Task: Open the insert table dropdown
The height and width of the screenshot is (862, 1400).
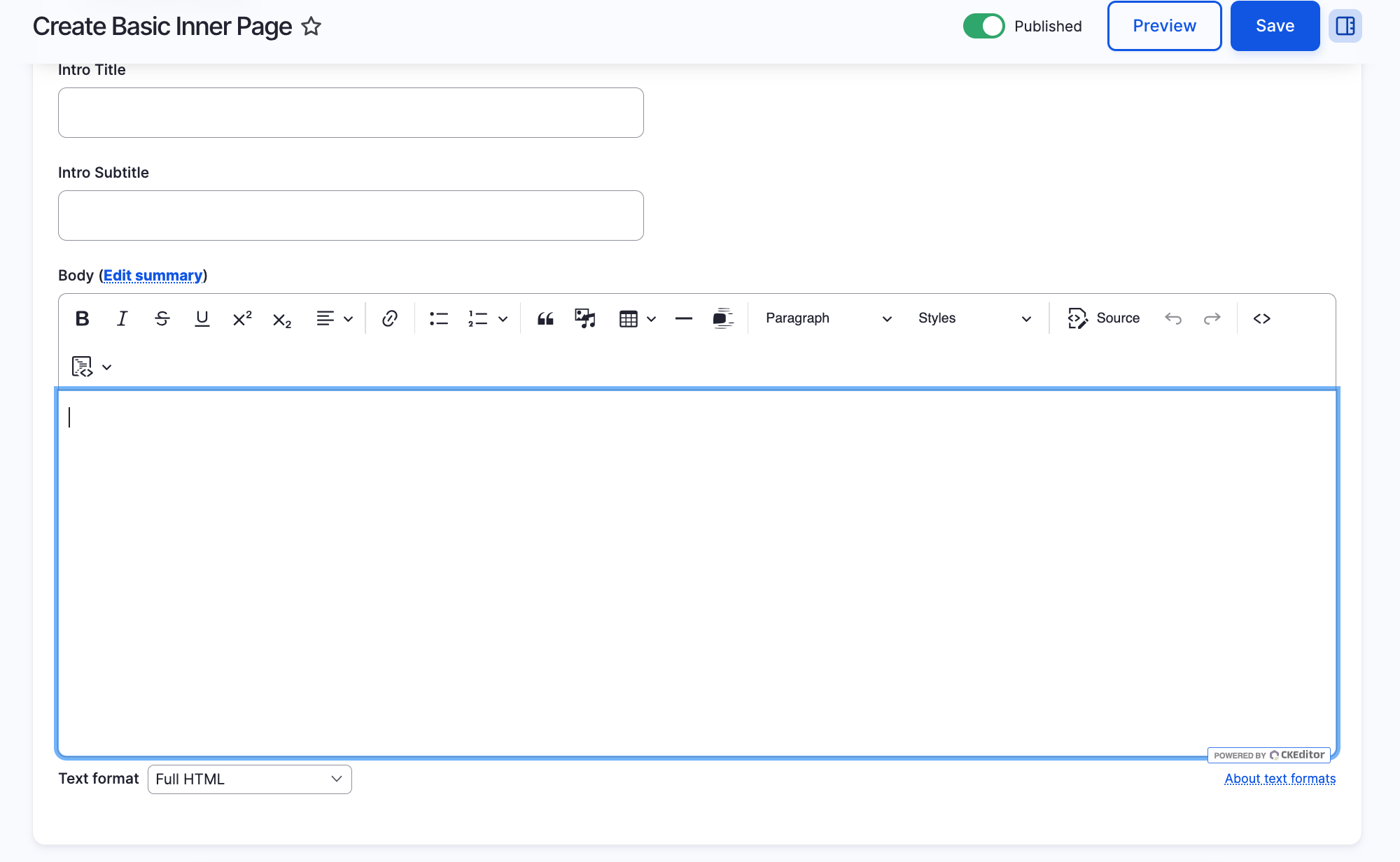Action: point(637,318)
